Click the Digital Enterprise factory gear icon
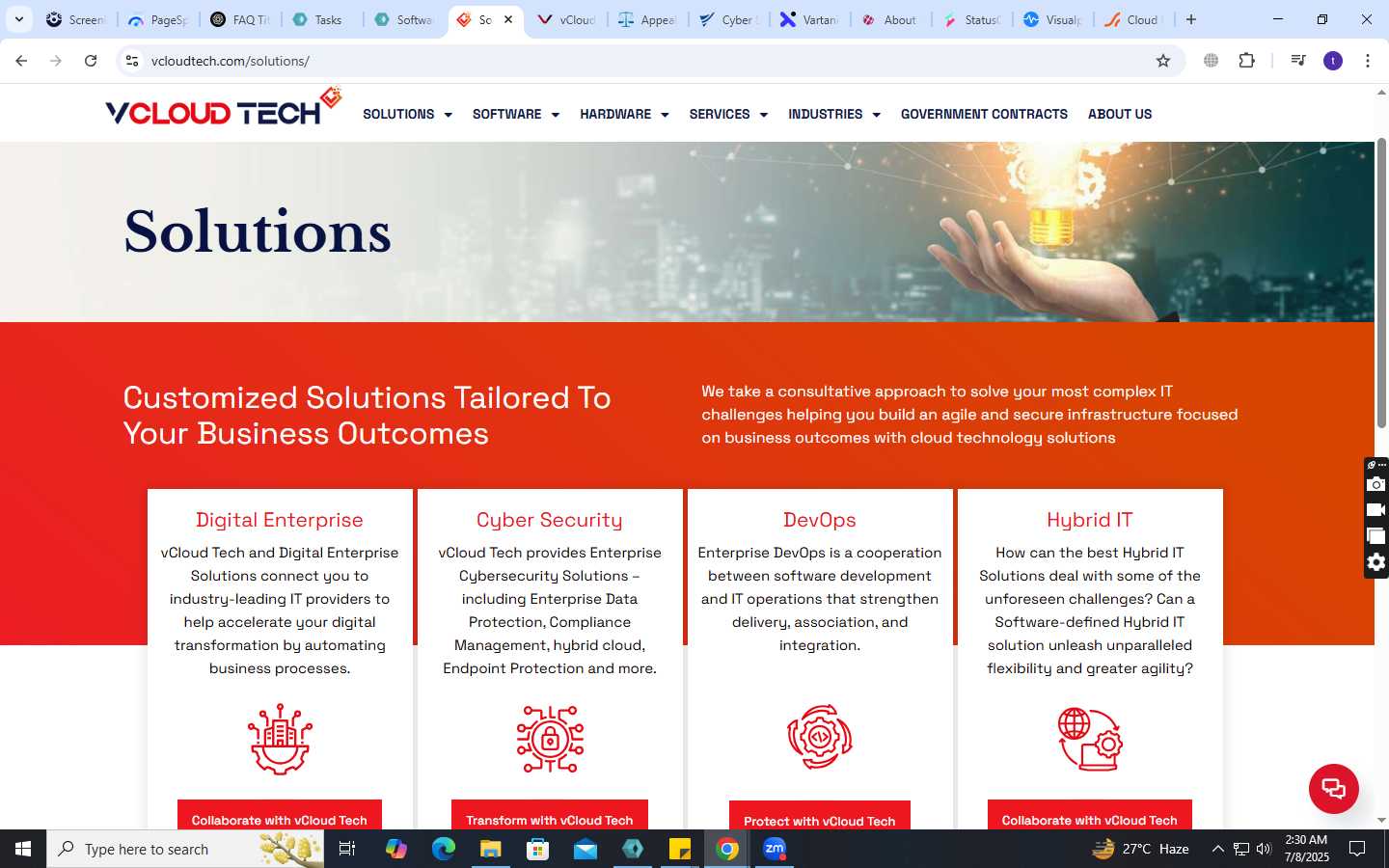Image resolution: width=1389 pixels, height=868 pixels. coord(280,739)
